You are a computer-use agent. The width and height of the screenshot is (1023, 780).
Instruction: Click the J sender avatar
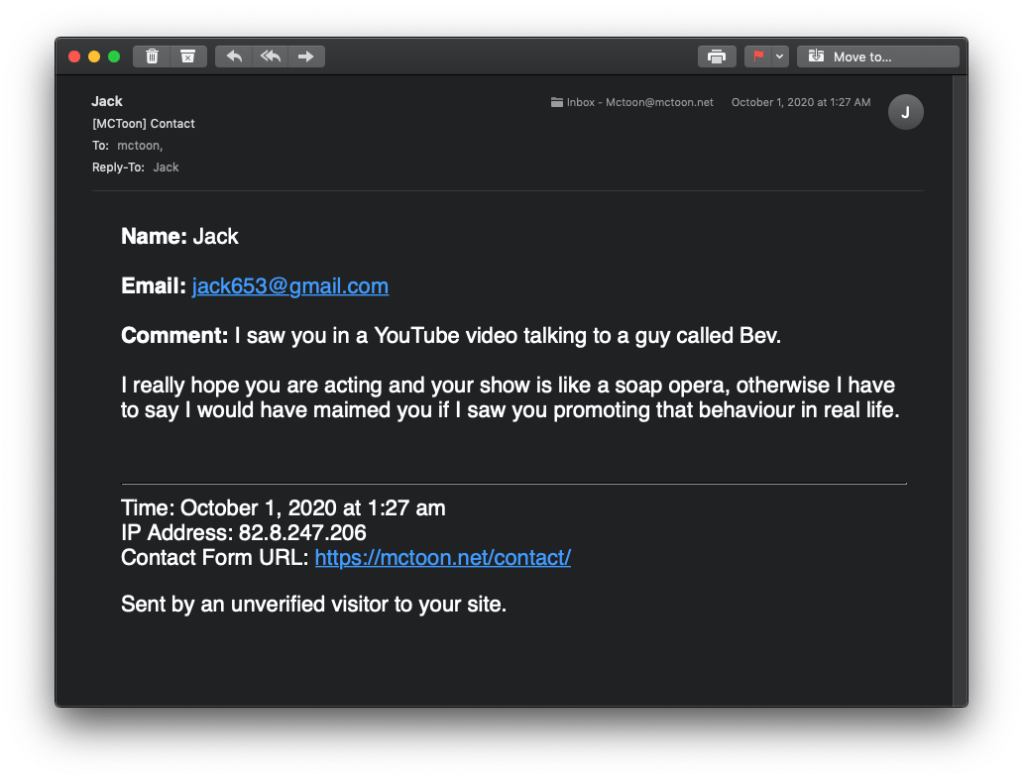[x=905, y=113]
